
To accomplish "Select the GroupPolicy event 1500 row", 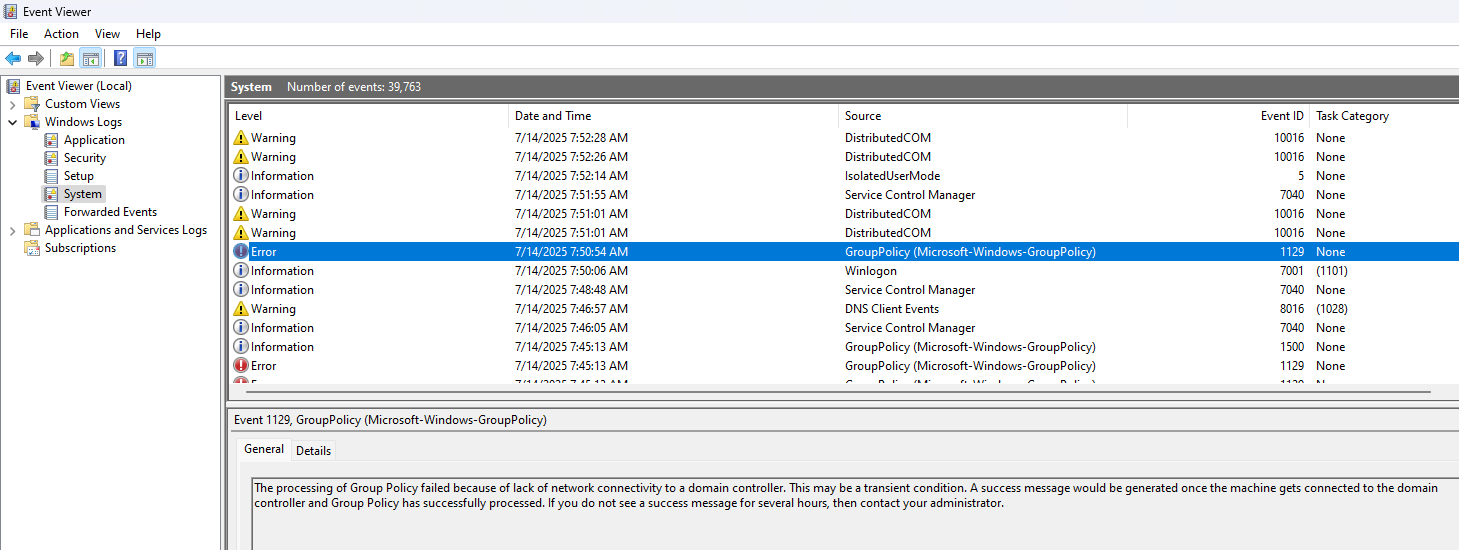I will pyautogui.click(x=844, y=347).
